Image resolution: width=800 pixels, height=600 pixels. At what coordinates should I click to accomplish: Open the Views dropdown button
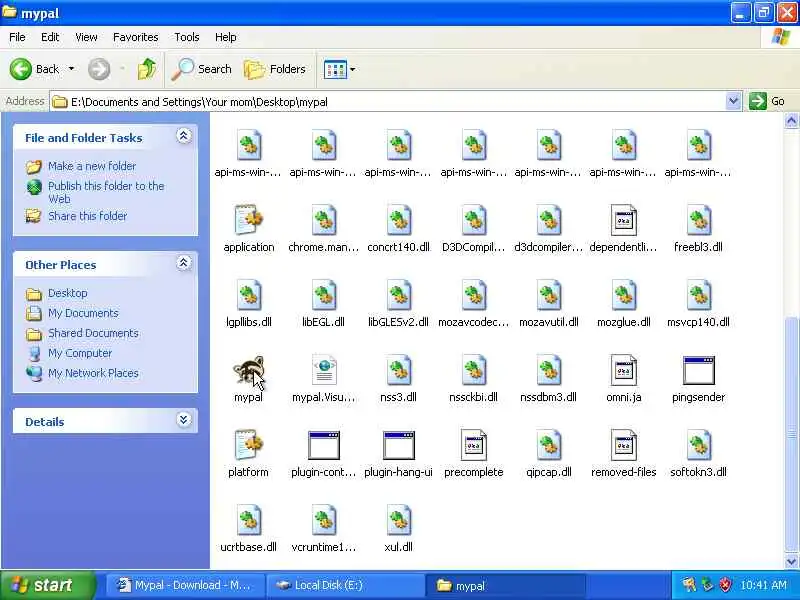pos(339,69)
